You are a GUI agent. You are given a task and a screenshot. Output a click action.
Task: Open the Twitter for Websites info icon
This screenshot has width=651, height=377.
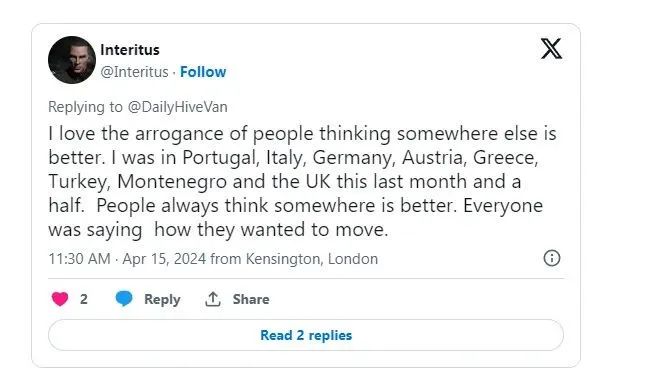[x=552, y=258]
